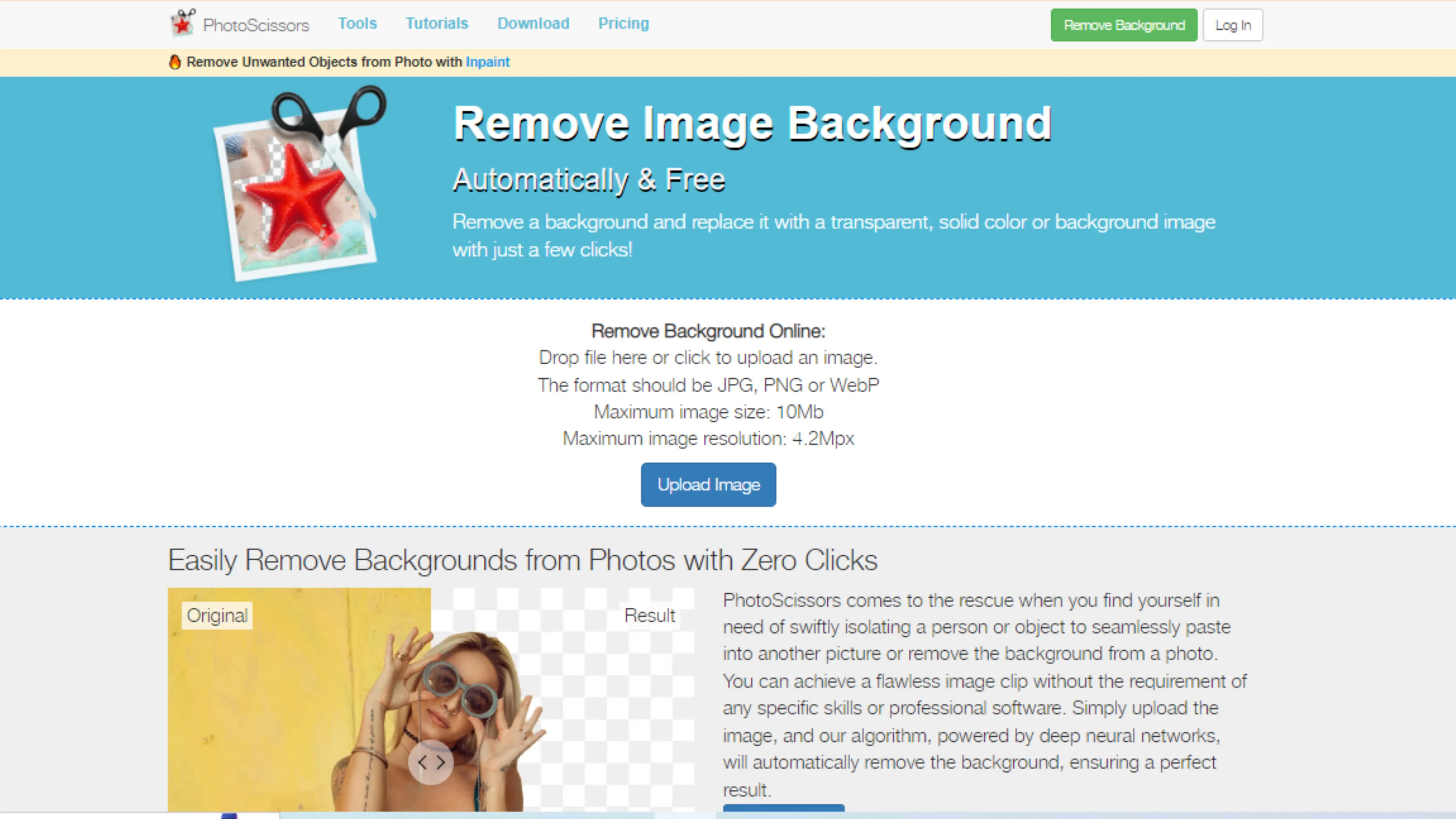Click the Log In button
Viewport: 1456px width, 819px height.
click(1233, 25)
